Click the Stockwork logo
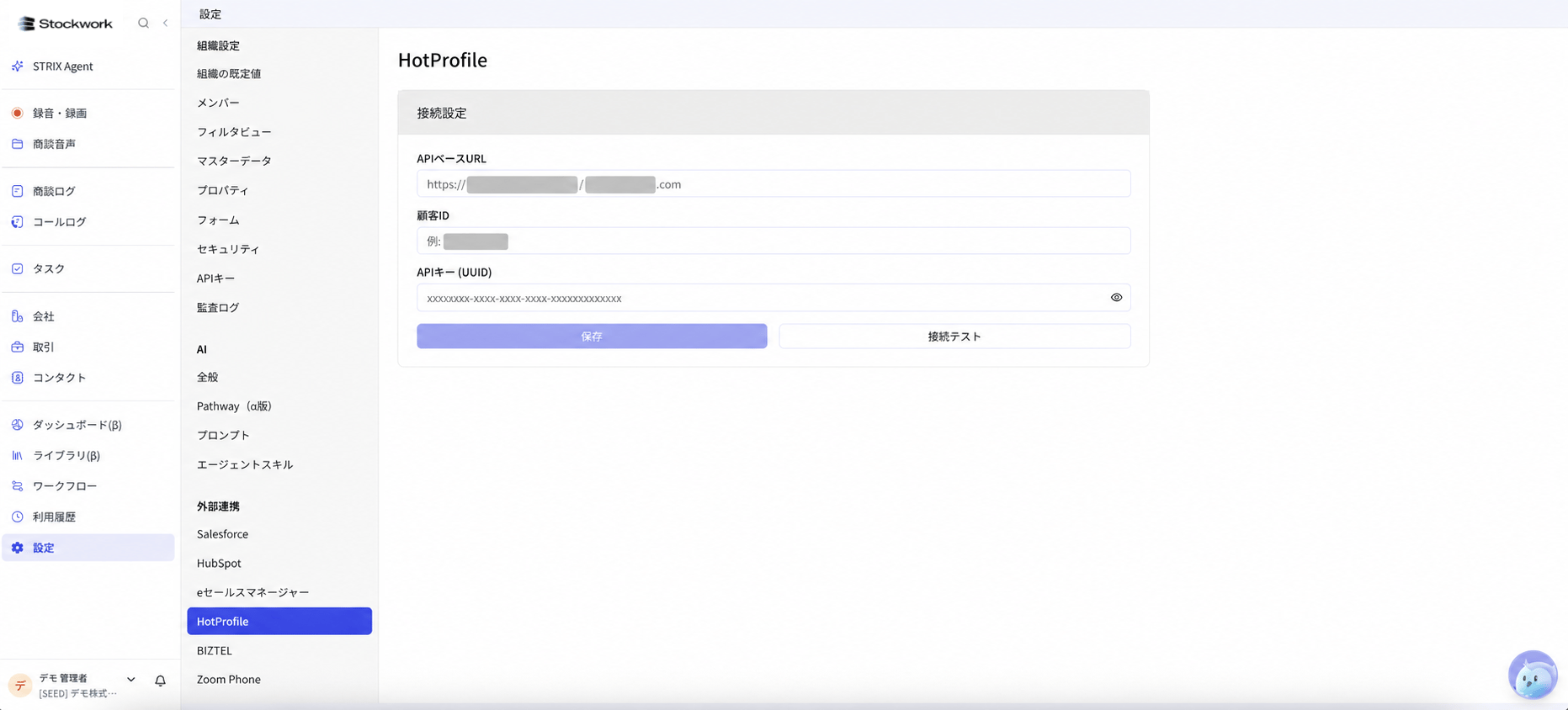1568x710 pixels. [x=65, y=24]
